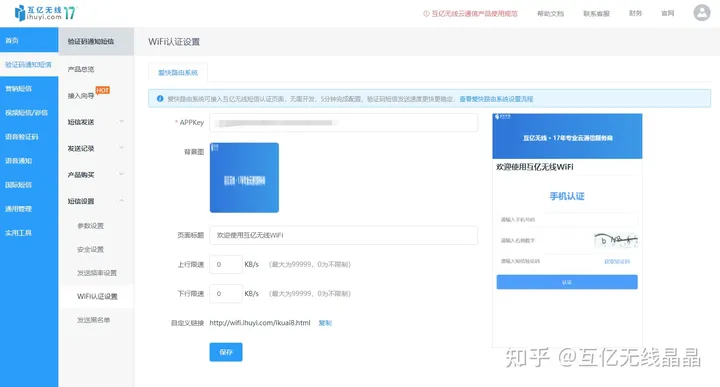
Task: Click the 验证码通知短信 header of the submenu
Action: coord(96,41)
